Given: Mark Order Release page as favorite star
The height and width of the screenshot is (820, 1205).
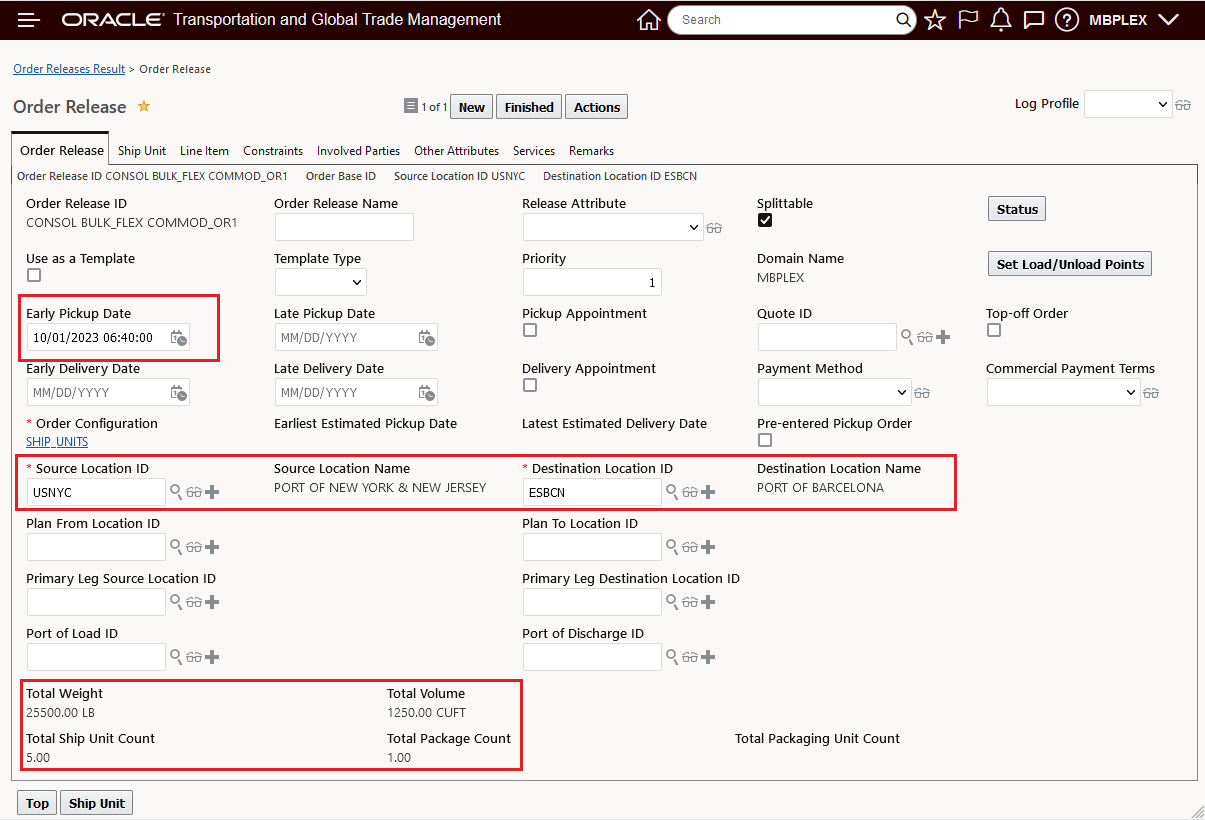Looking at the screenshot, I should (144, 106).
